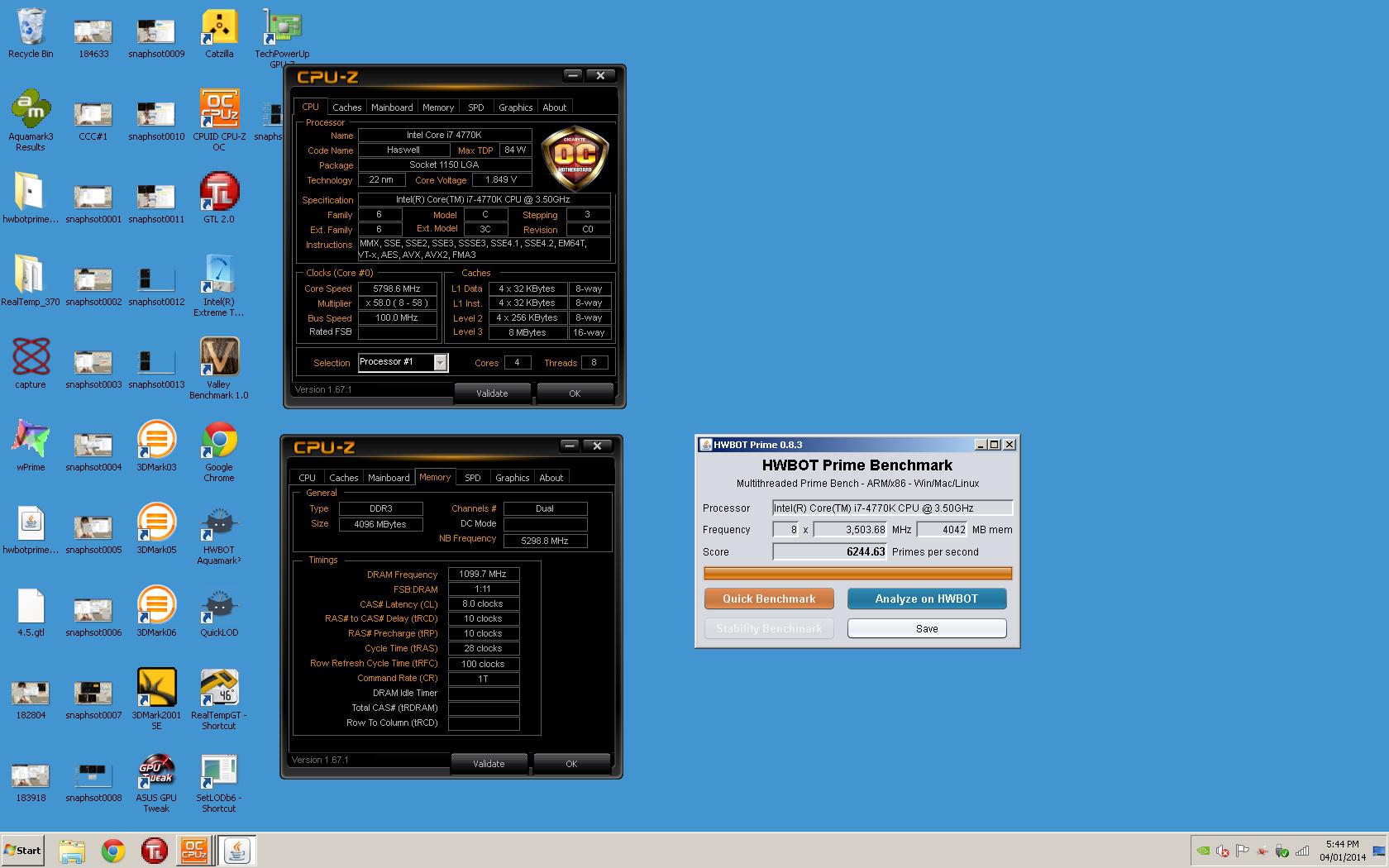Viewport: 1389px width, 868px height.
Task: Open the 184633 image file
Action: point(93,37)
